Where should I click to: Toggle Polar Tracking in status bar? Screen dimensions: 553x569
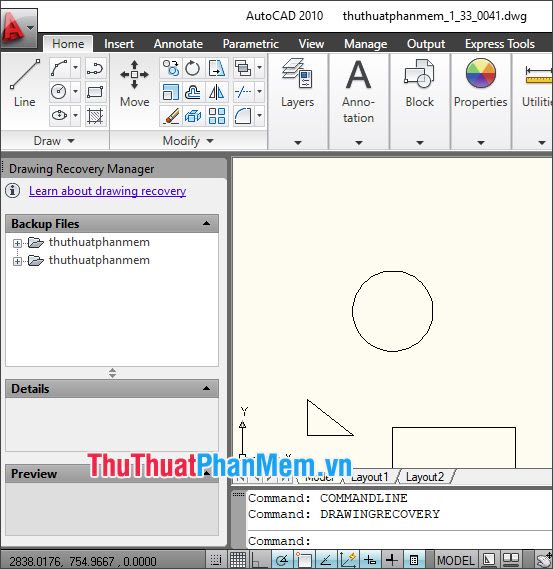(282, 560)
